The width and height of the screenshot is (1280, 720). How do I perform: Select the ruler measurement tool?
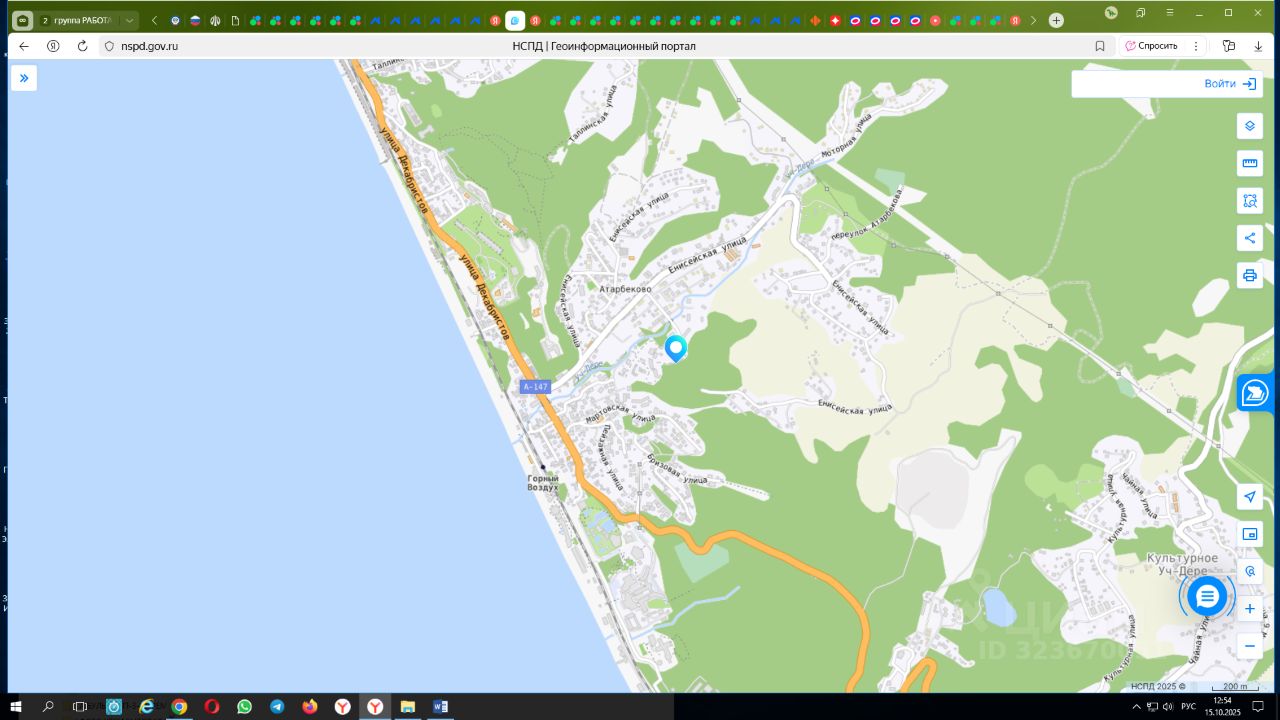pyautogui.click(x=1249, y=164)
